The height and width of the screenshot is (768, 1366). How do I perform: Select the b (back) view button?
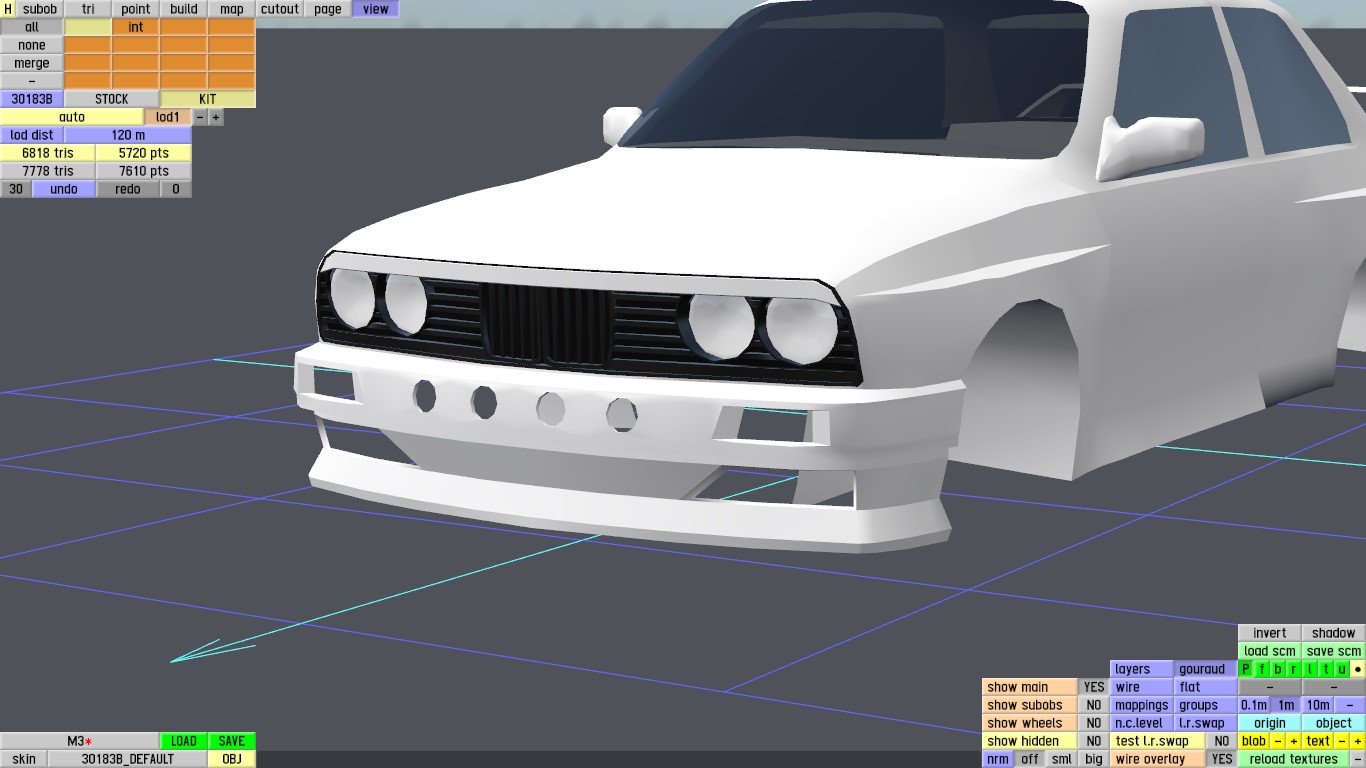click(x=1278, y=669)
